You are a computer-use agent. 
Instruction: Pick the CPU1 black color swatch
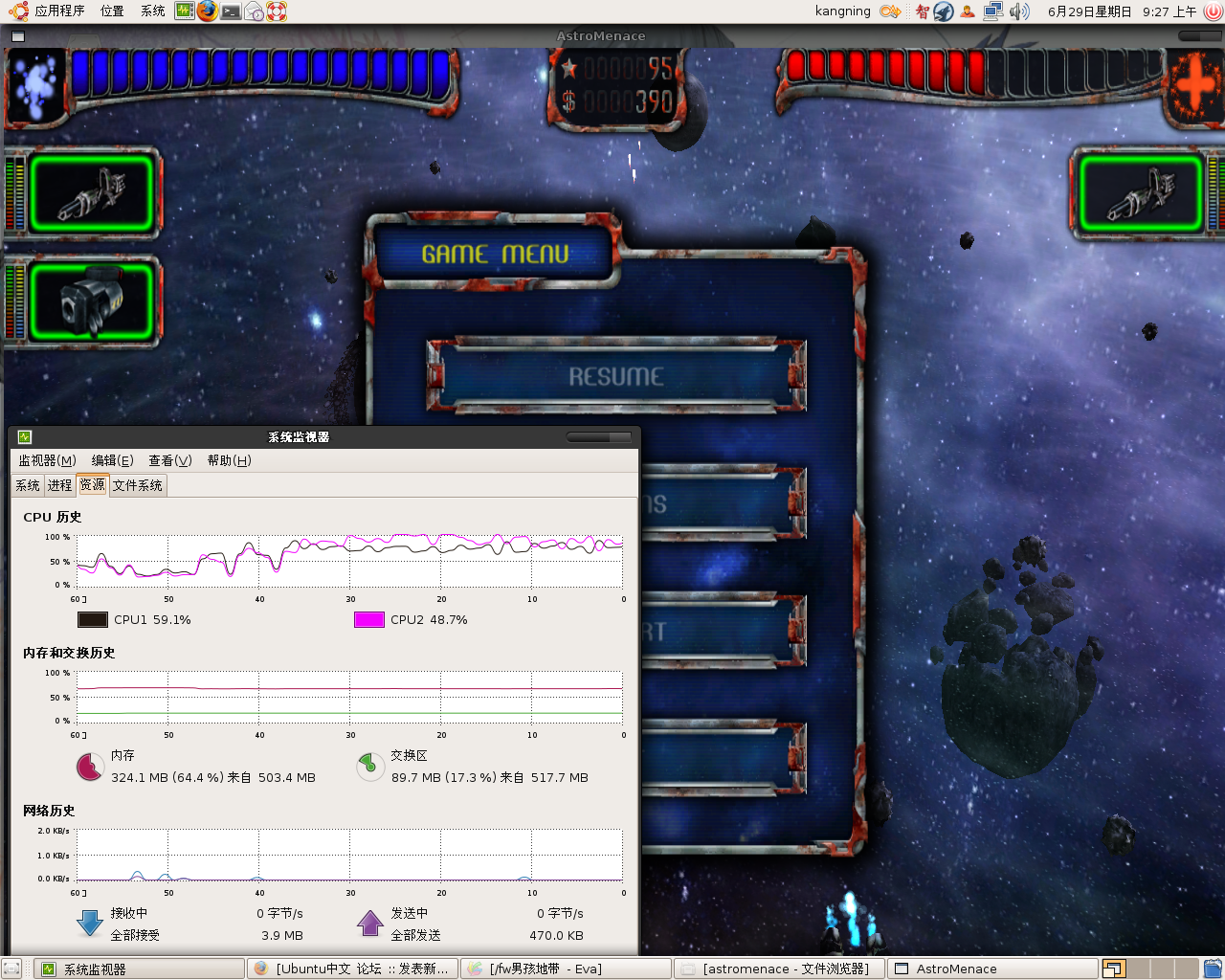pyautogui.click(x=93, y=620)
